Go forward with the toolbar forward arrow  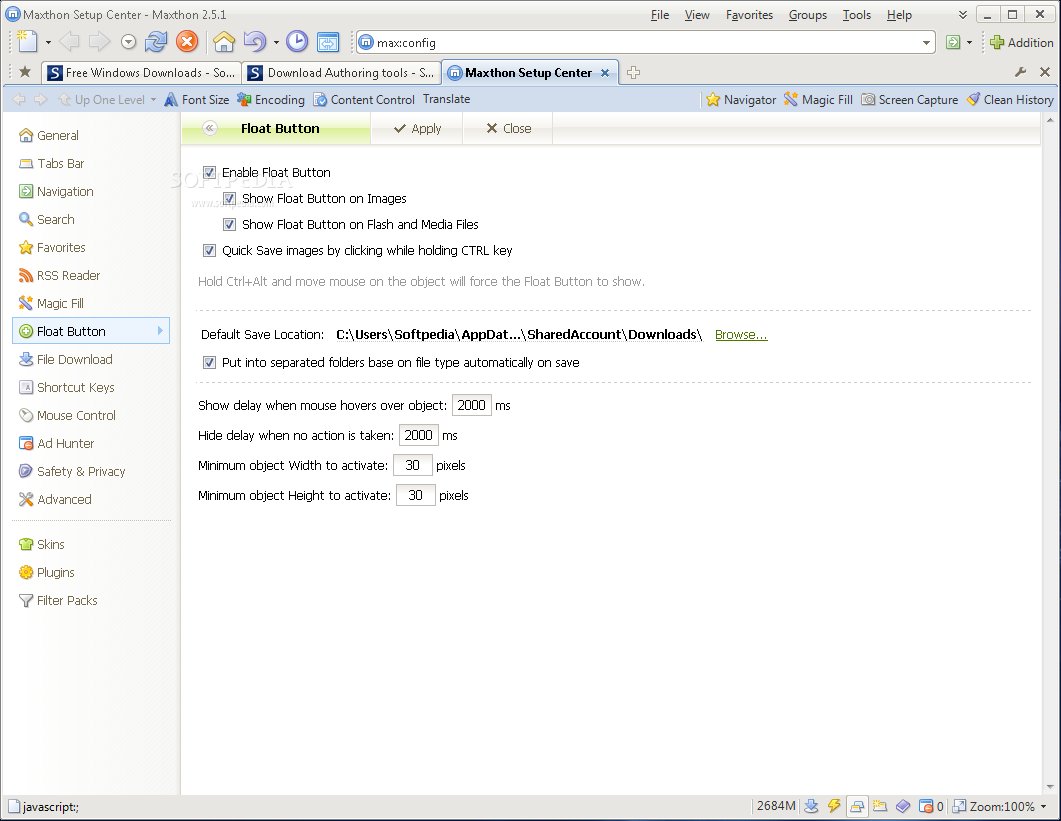pos(99,42)
